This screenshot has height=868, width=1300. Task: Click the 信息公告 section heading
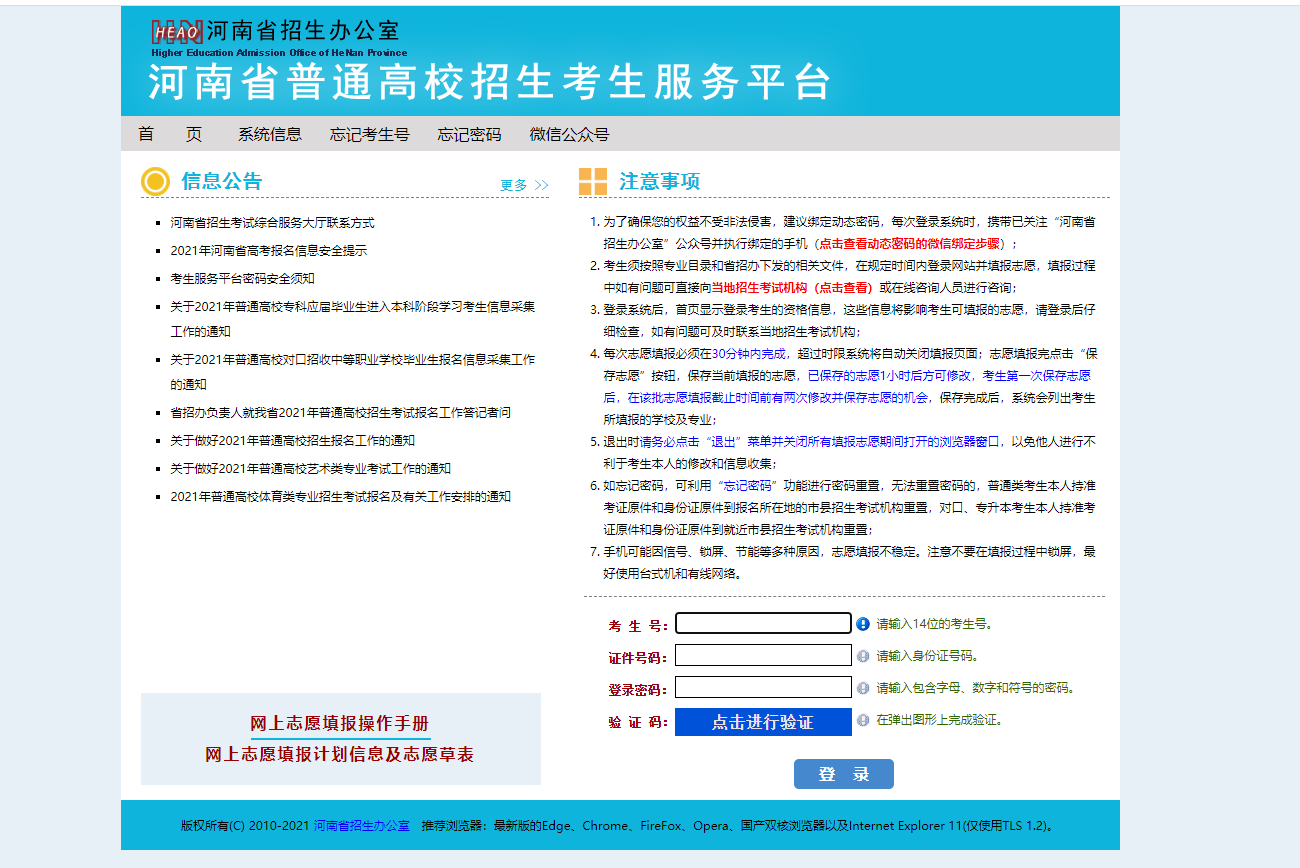(222, 181)
